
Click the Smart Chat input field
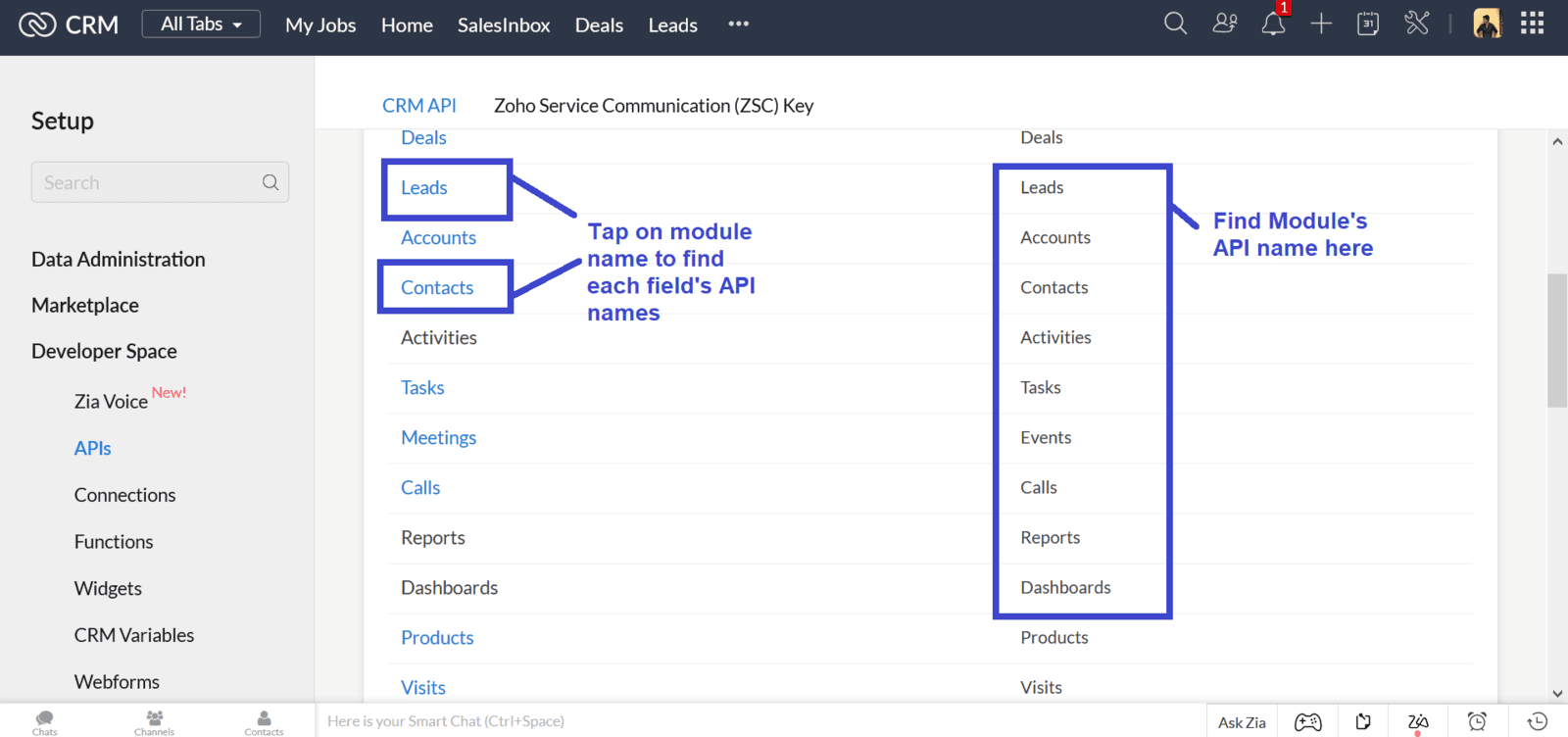pyautogui.click(x=760, y=721)
